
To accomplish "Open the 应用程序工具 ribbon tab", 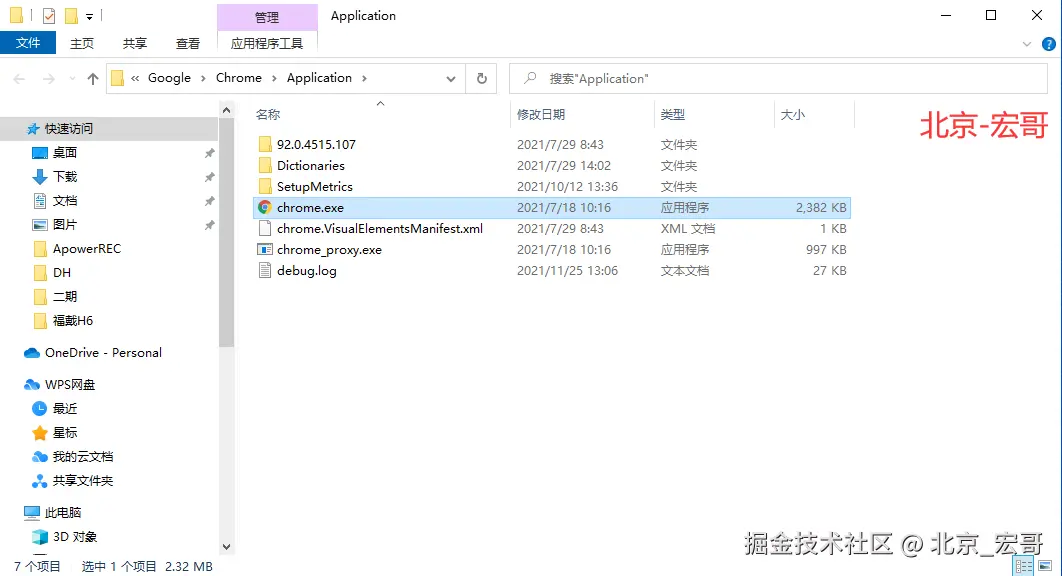I will click(267, 43).
